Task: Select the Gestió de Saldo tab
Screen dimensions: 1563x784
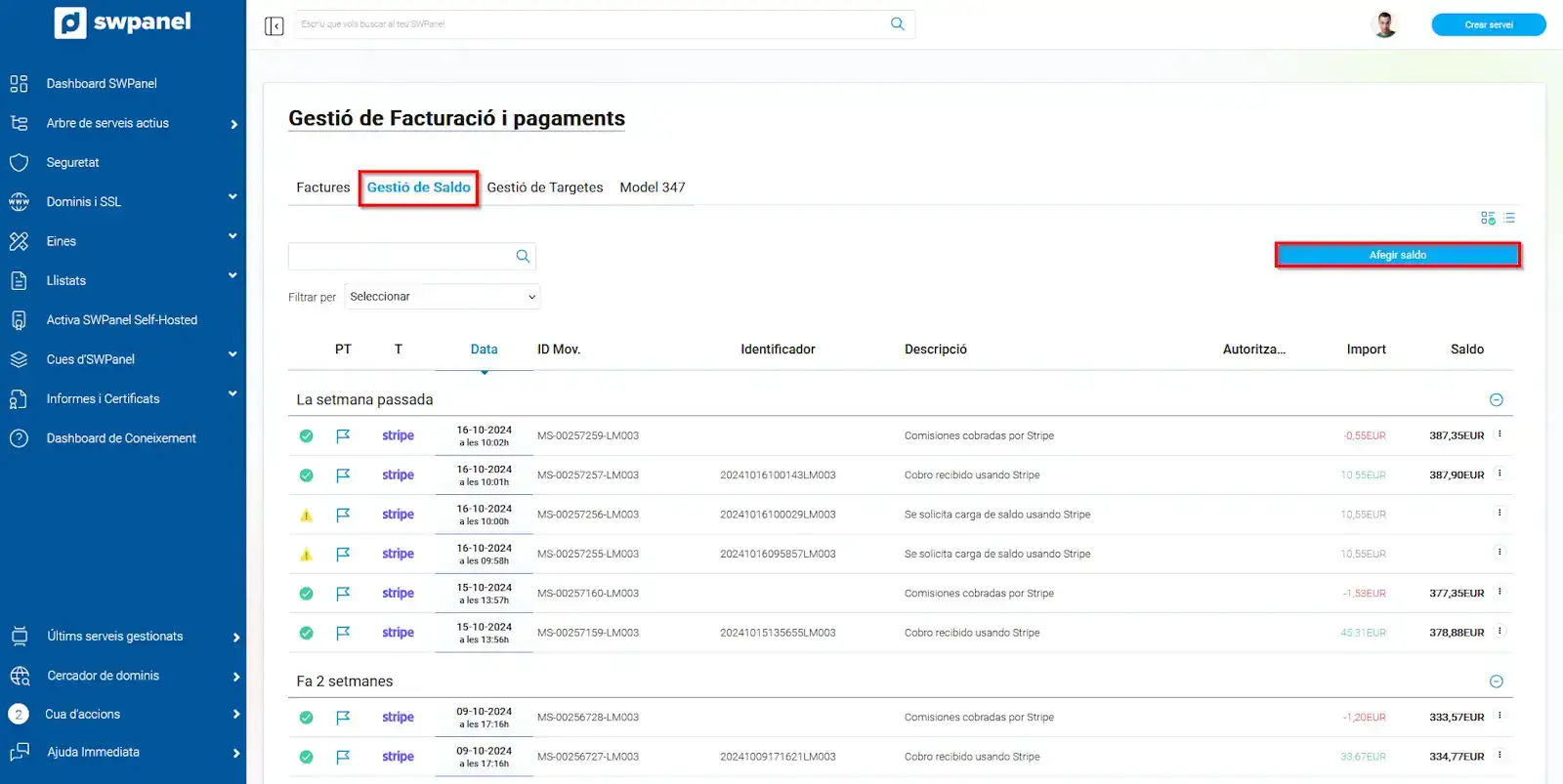Action: click(419, 187)
